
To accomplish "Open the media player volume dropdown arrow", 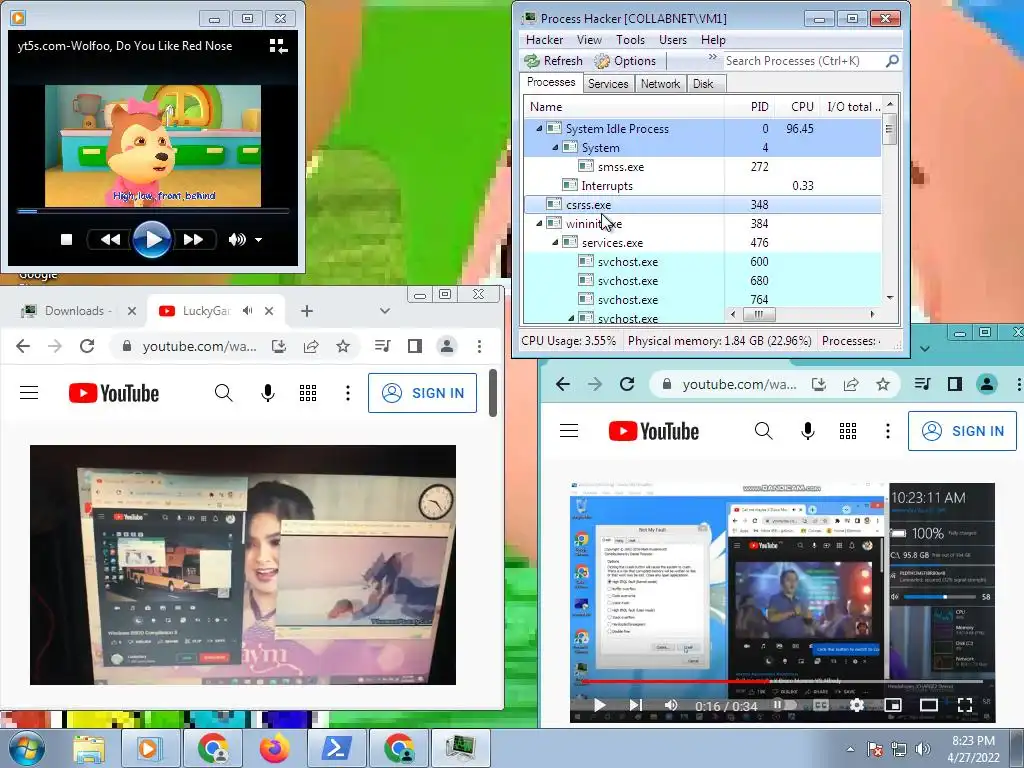I will 259,240.
